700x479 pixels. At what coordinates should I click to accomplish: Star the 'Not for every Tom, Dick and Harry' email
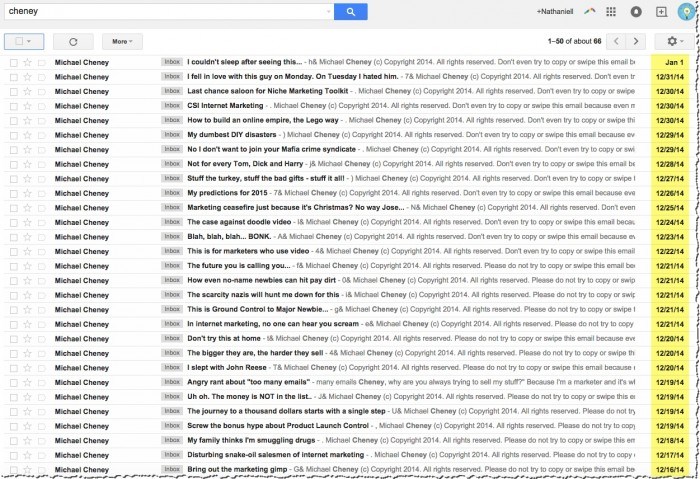[x=27, y=164]
